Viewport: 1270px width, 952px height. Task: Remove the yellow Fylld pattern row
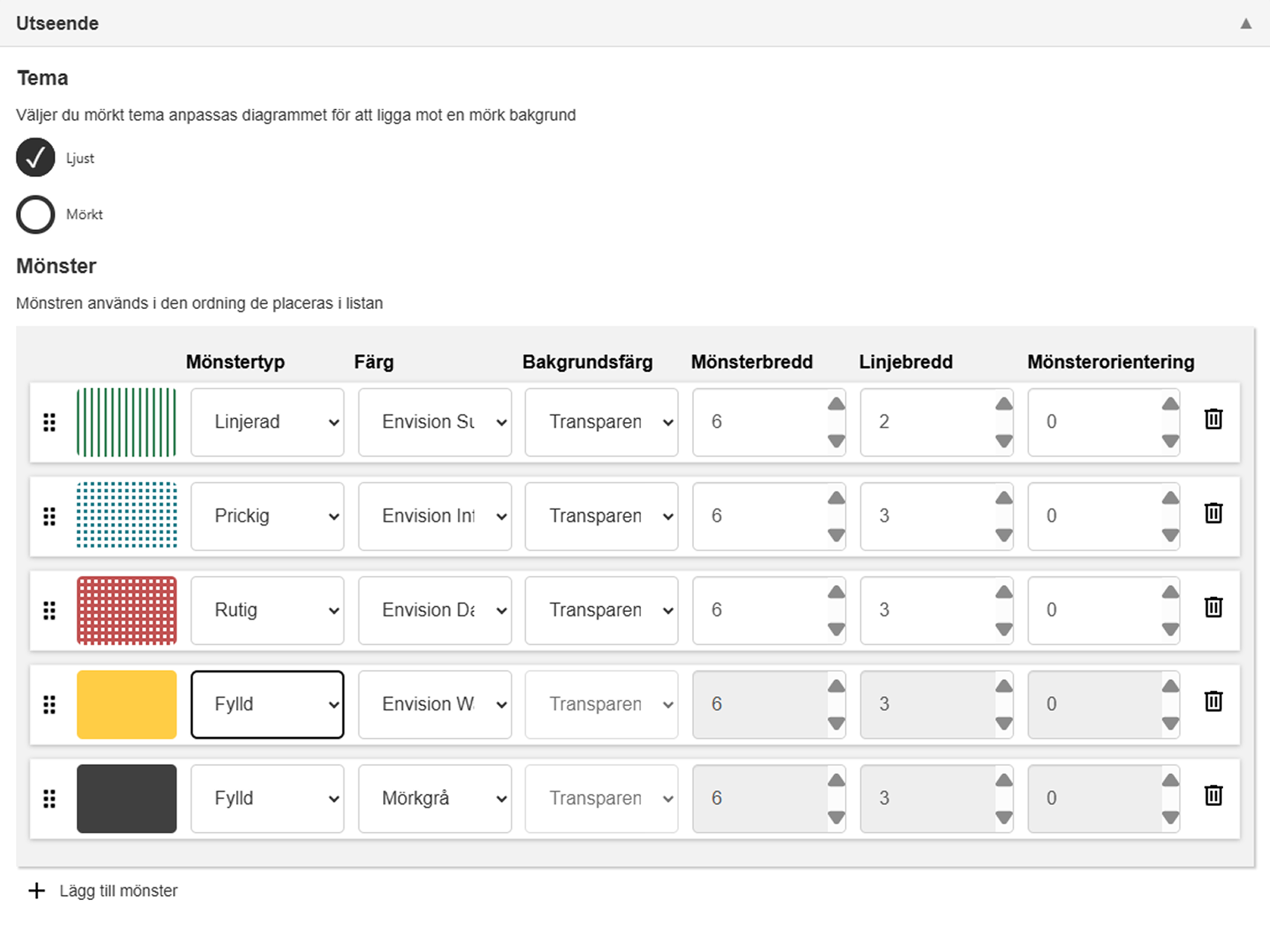click(x=1213, y=701)
